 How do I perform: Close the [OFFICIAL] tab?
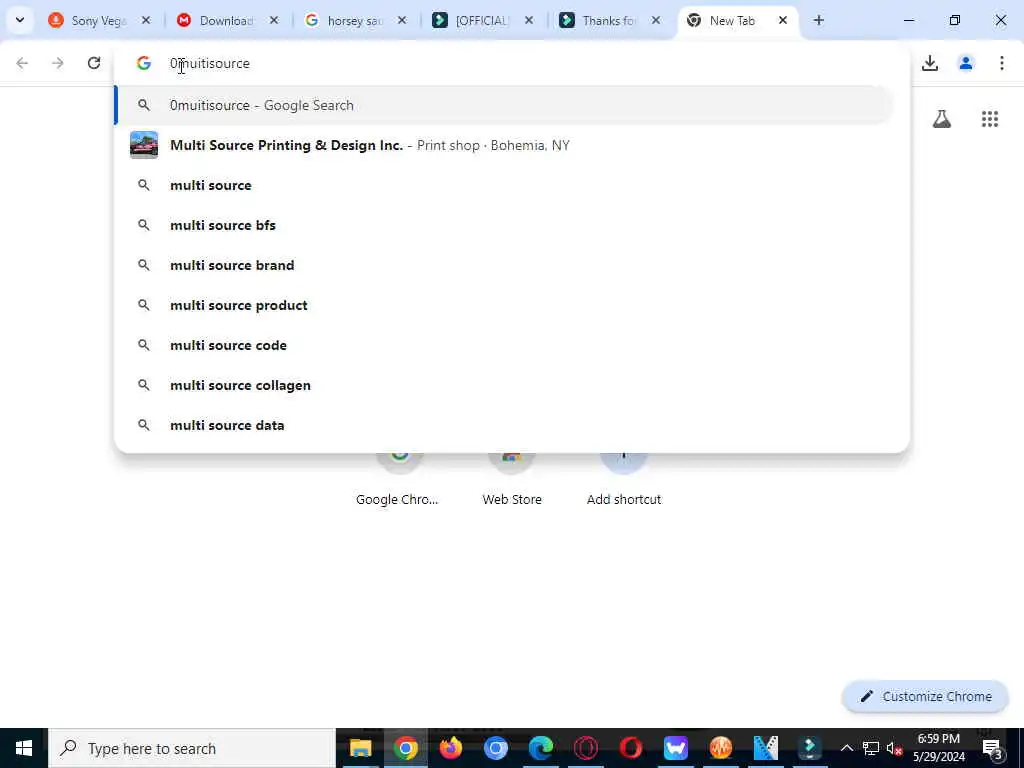(x=530, y=21)
